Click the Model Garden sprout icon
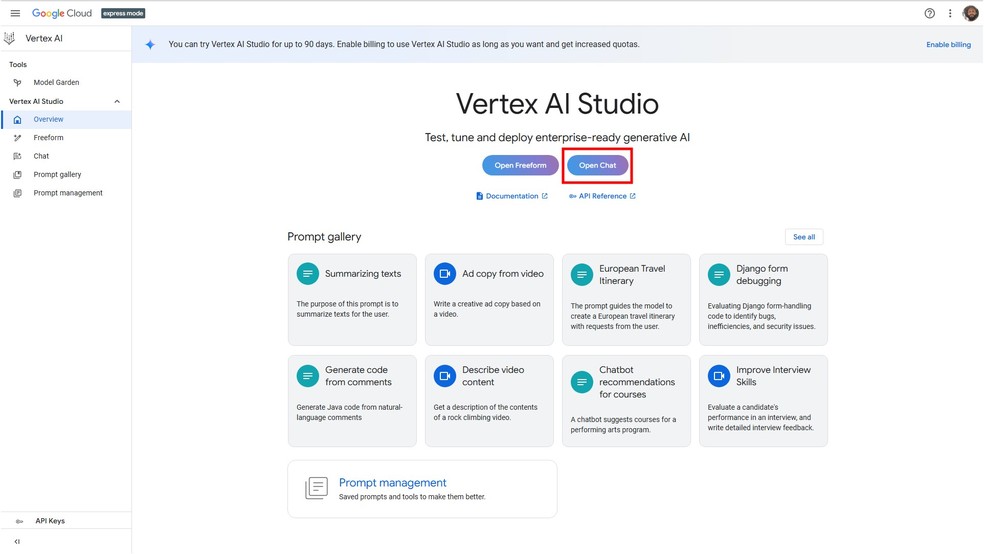 [x=18, y=82]
